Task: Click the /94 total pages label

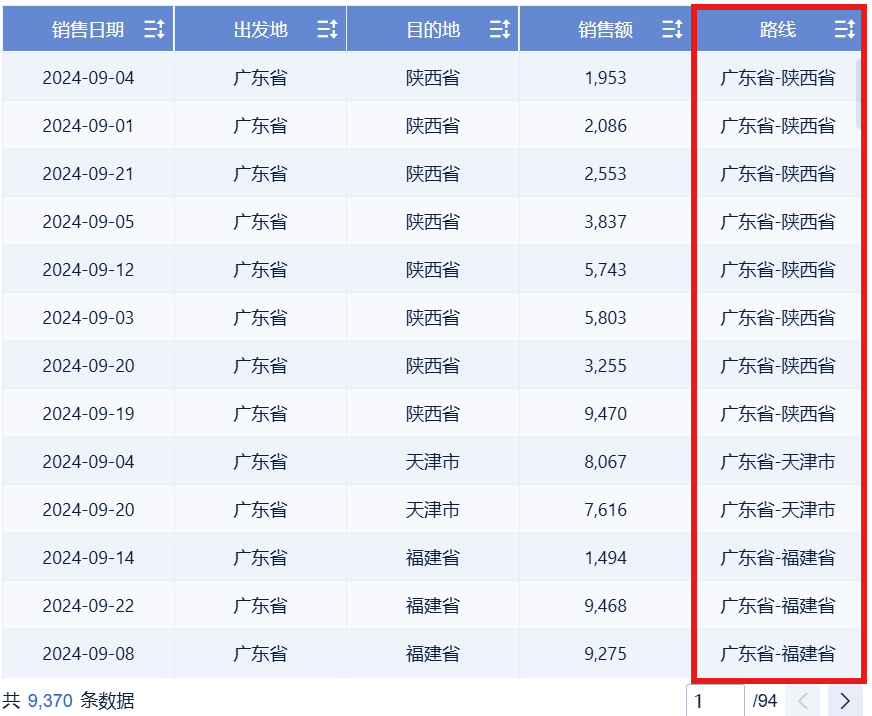Action: [x=765, y=700]
